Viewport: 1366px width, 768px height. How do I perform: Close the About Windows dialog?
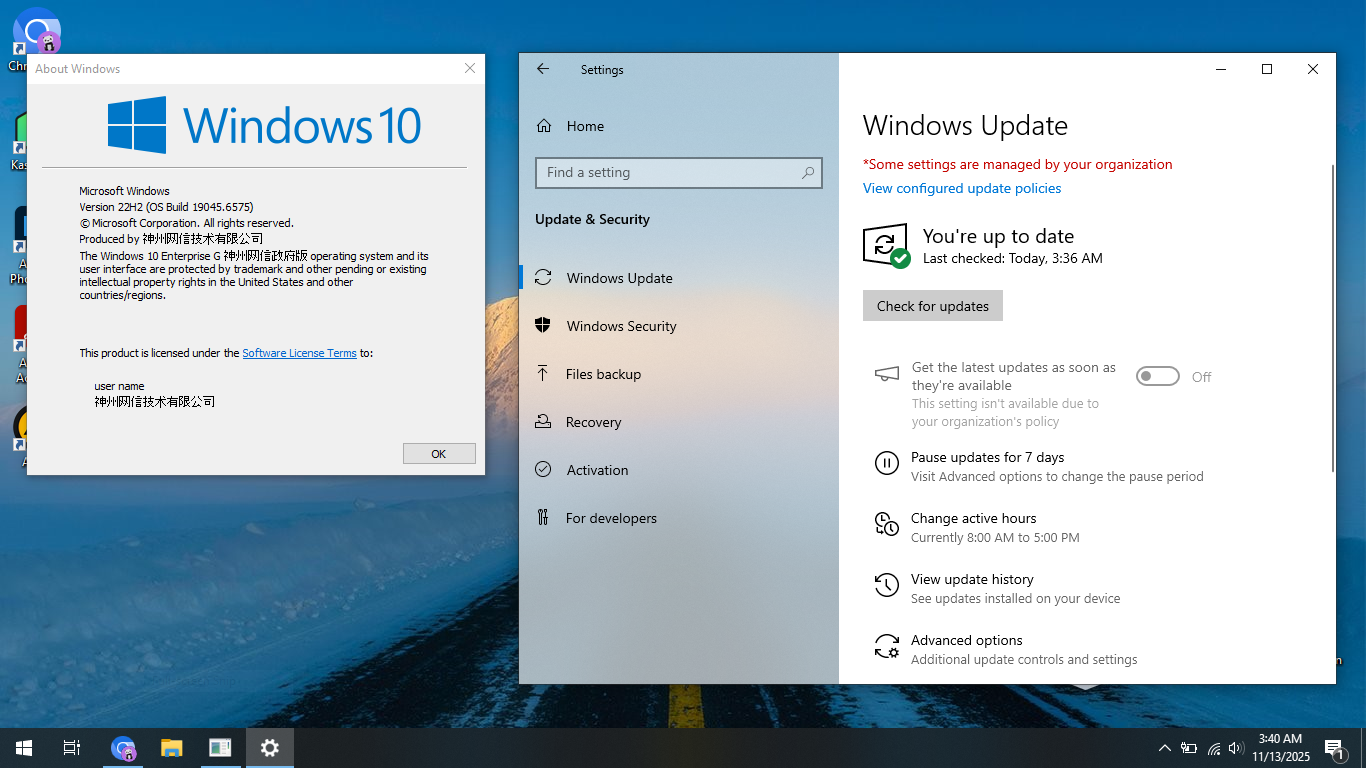click(470, 68)
